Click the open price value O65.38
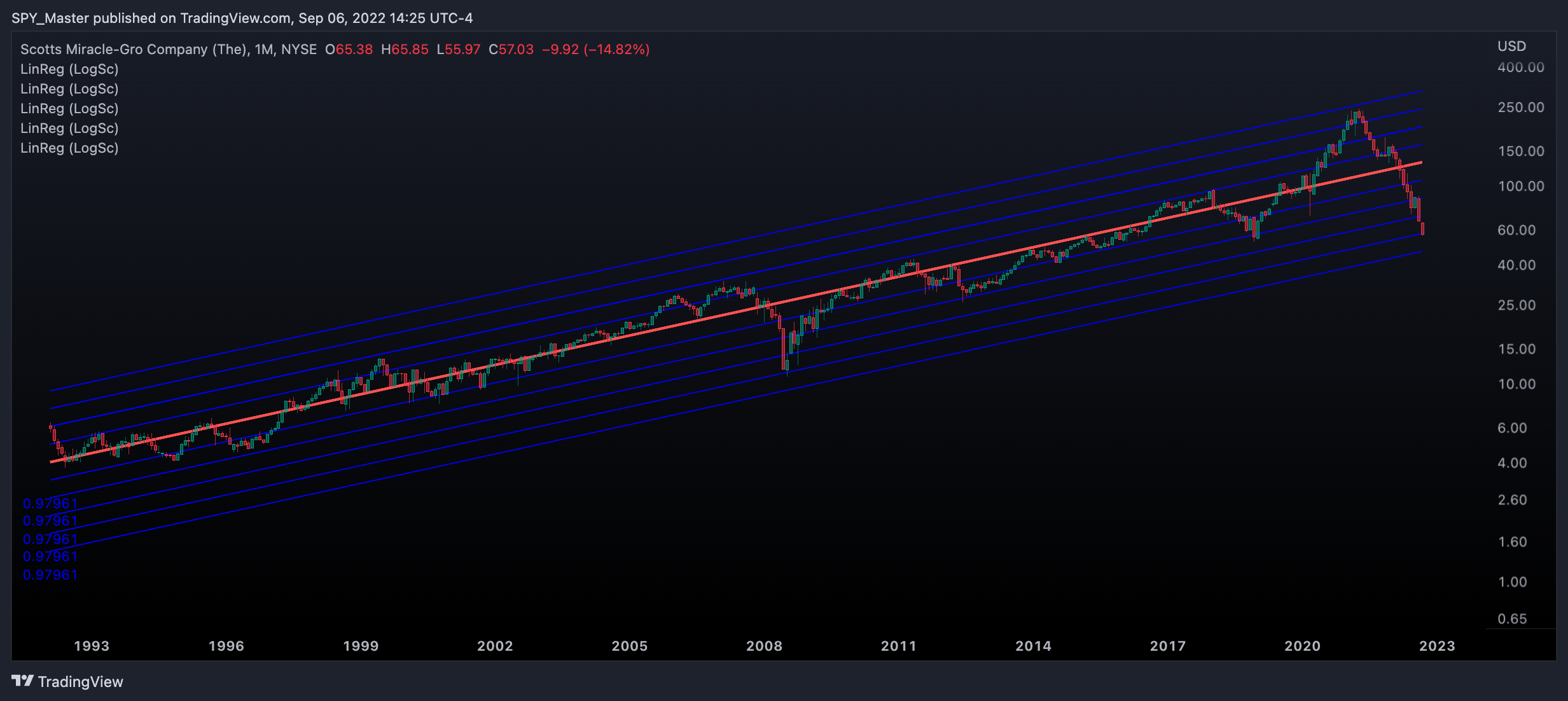Image resolution: width=1568 pixels, height=701 pixels. click(x=349, y=50)
